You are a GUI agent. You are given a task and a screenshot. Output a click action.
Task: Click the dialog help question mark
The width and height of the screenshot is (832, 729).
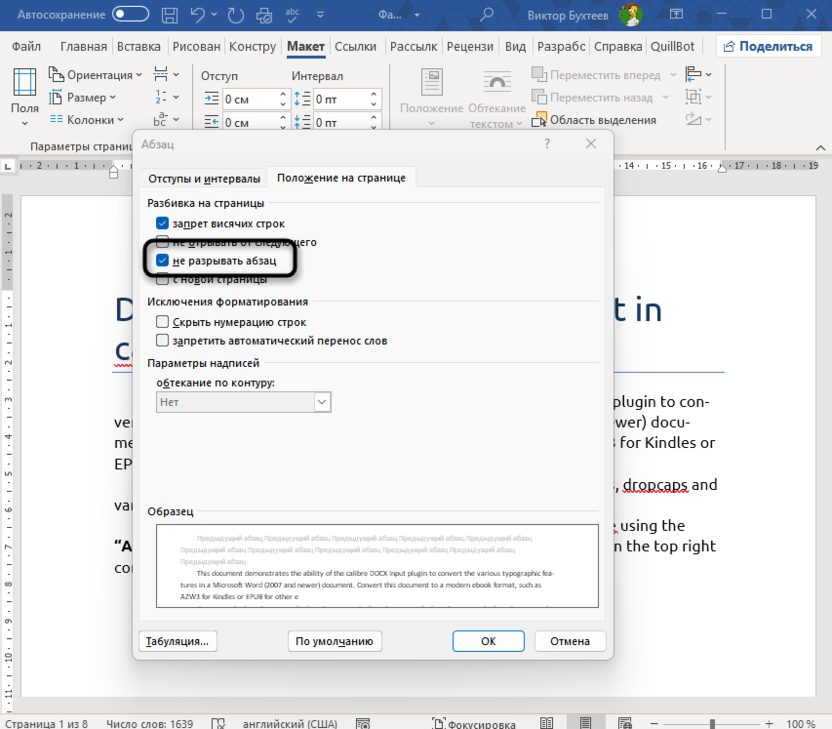click(x=547, y=144)
